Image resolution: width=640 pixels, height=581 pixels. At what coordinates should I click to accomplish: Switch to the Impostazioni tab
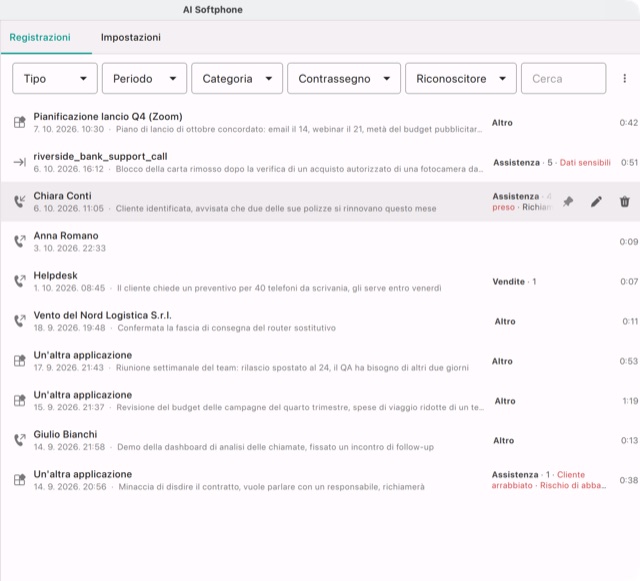[x=131, y=37]
